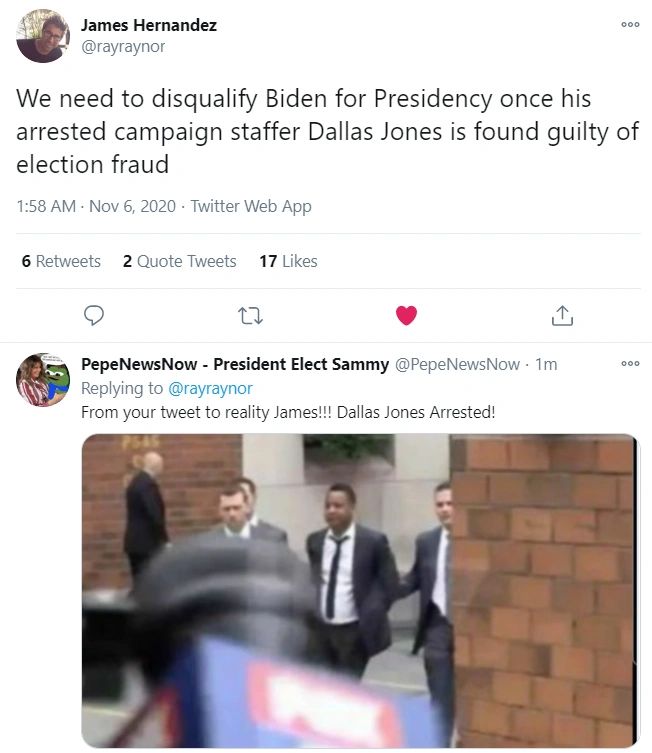Click @rayraynor in the Replying to line
This screenshot has height=753, width=652.
[x=209, y=388]
